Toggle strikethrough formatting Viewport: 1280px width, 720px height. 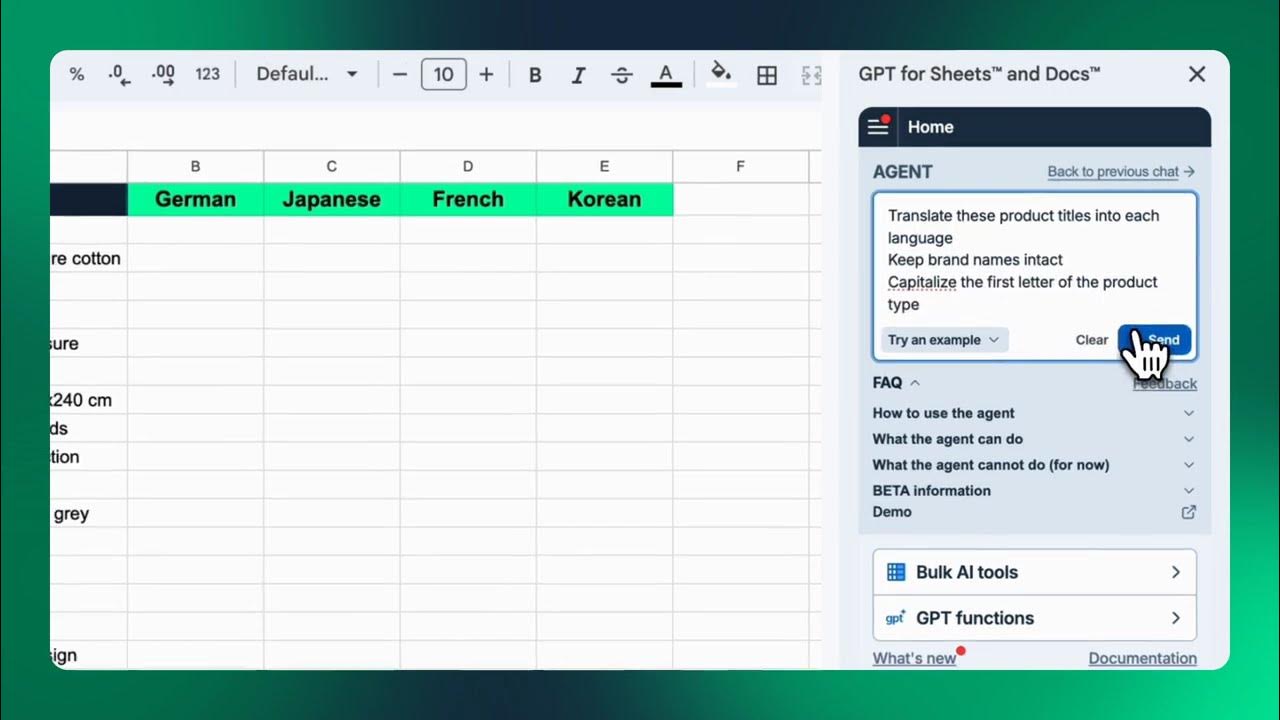621,75
